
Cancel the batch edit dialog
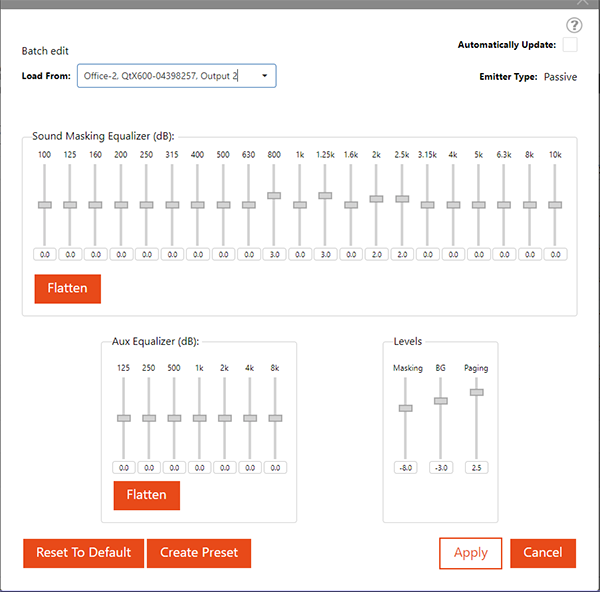tap(543, 553)
